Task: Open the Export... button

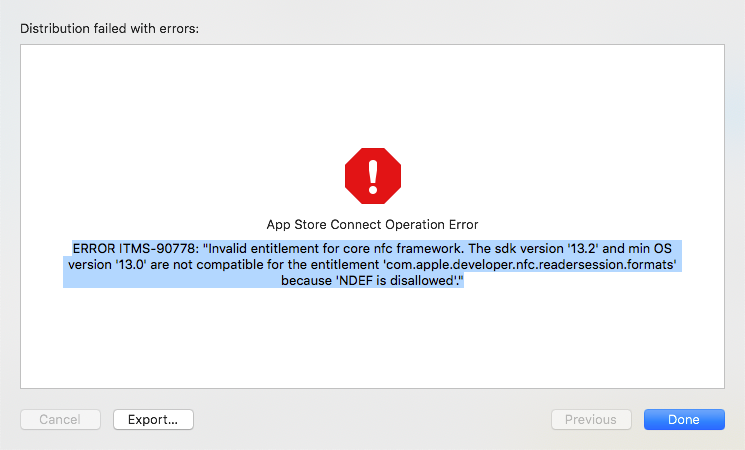Action: click(153, 420)
